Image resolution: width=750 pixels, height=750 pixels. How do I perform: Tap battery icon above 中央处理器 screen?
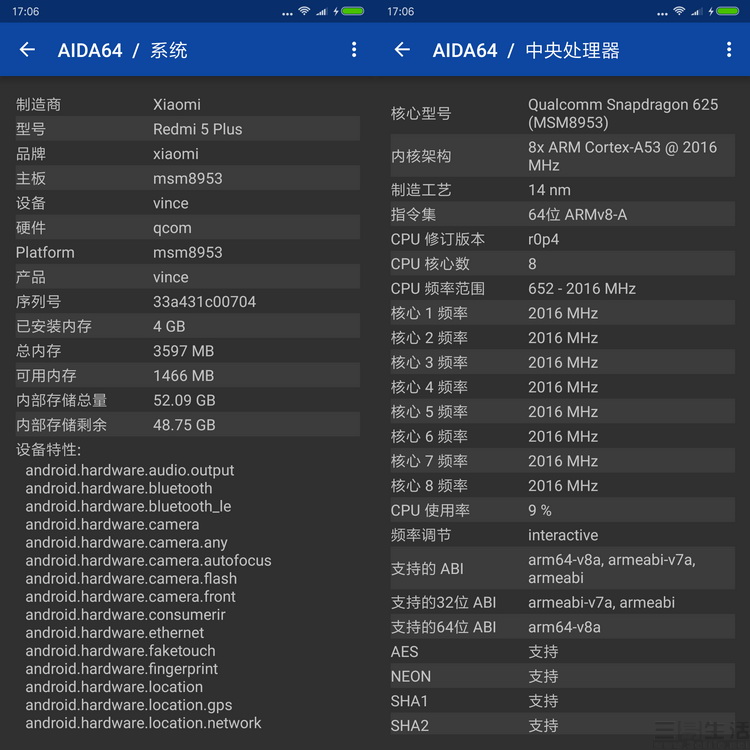(x=727, y=11)
